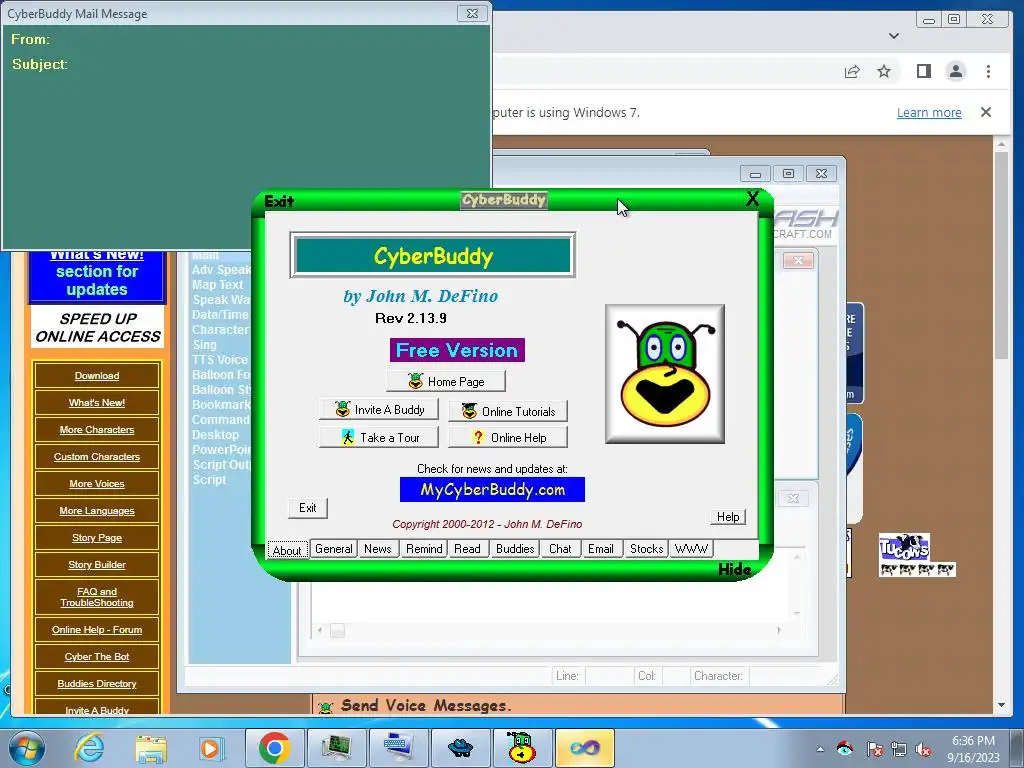This screenshot has height=768, width=1024.
Task: Close CyberBuddy with the green frame X
Action: [x=752, y=199]
